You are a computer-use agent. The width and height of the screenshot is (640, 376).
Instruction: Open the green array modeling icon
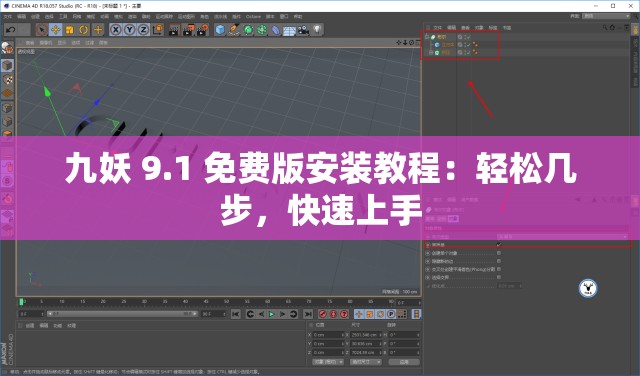[x=262, y=29]
